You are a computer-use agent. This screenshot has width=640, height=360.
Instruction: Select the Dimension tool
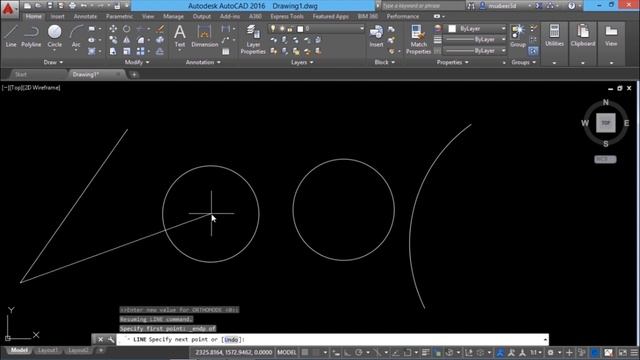pos(204,36)
